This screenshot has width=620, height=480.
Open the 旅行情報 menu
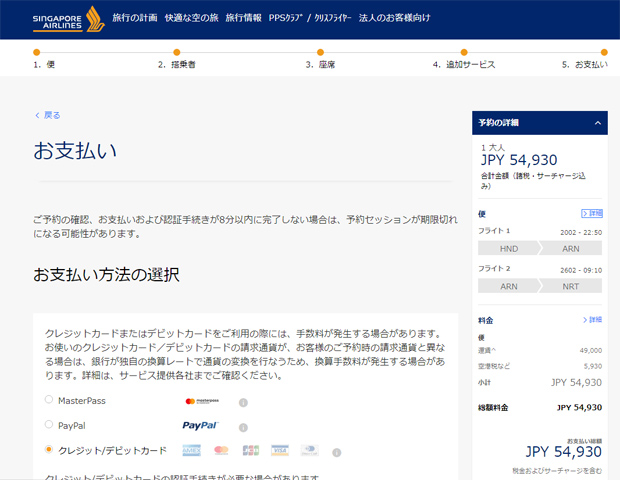245,18
